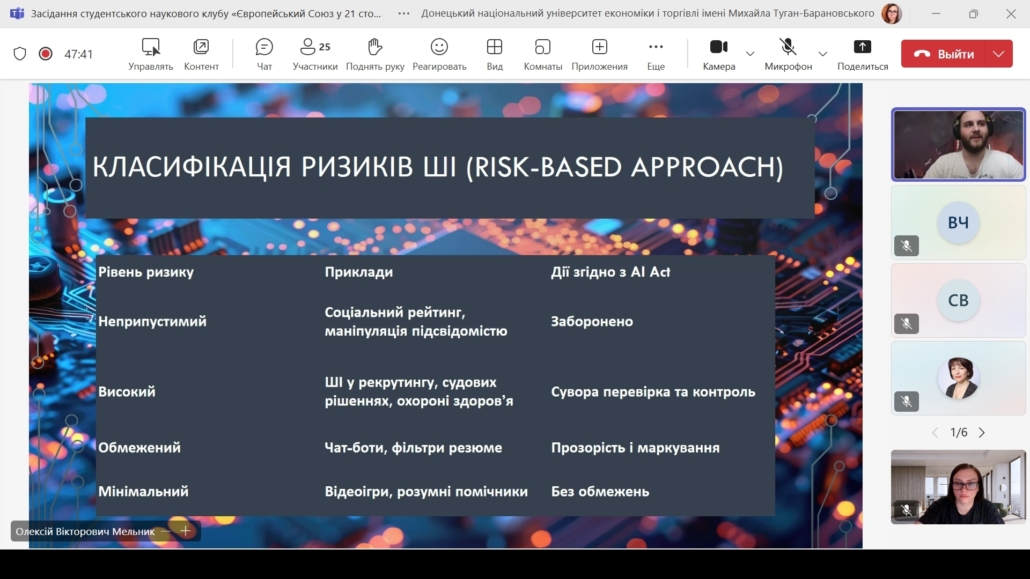1030x579 pixels.
Task: Expand the microphone options arrow
Action: 822,54
